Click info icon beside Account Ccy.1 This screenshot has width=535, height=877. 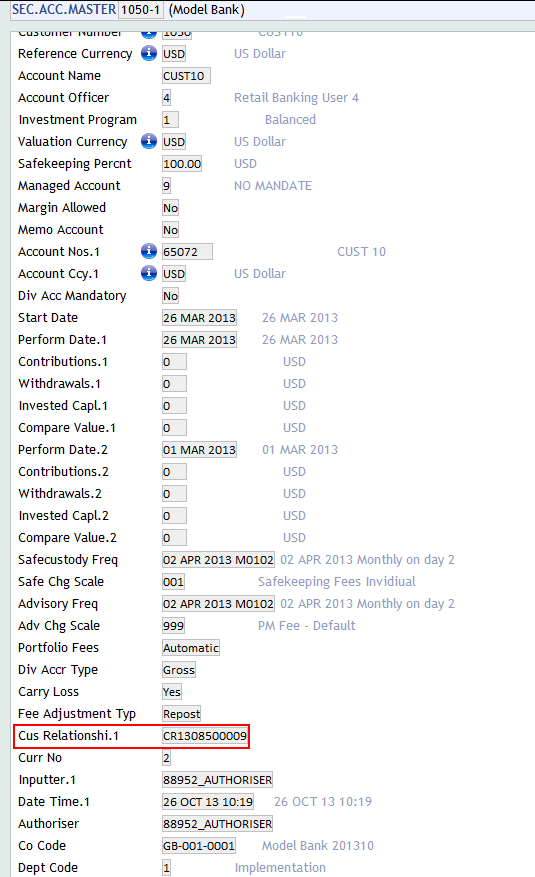149,274
